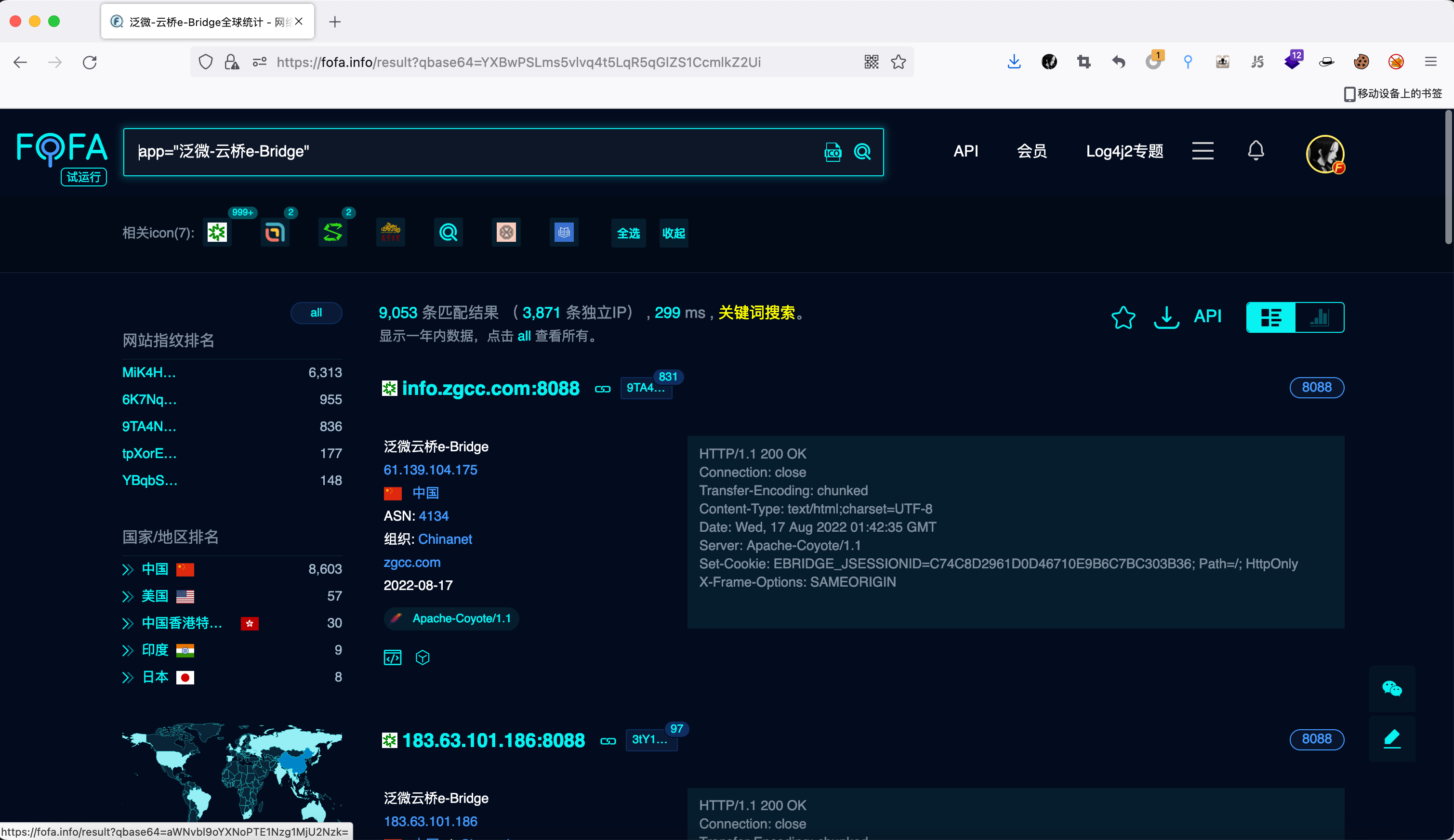Select the green S related icon
Viewport: 1454px width, 840px height.
(333, 233)
